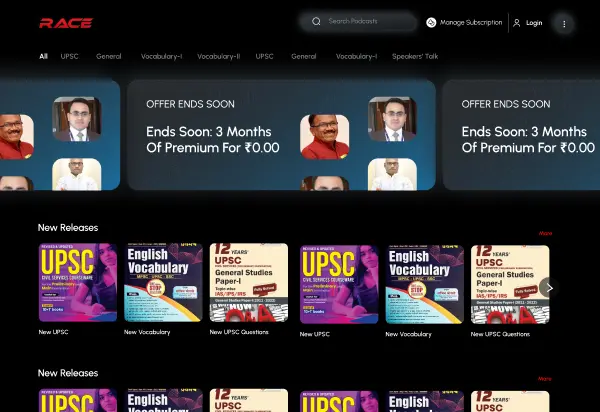Click the first 'New UPSC' caption
This screenshot has height=412, width=600.
pos(53,332)
